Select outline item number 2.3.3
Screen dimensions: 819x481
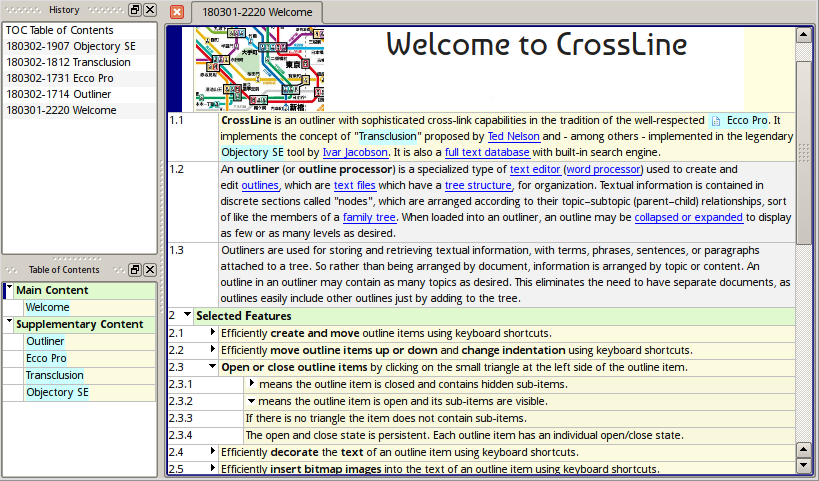(181, 418)
